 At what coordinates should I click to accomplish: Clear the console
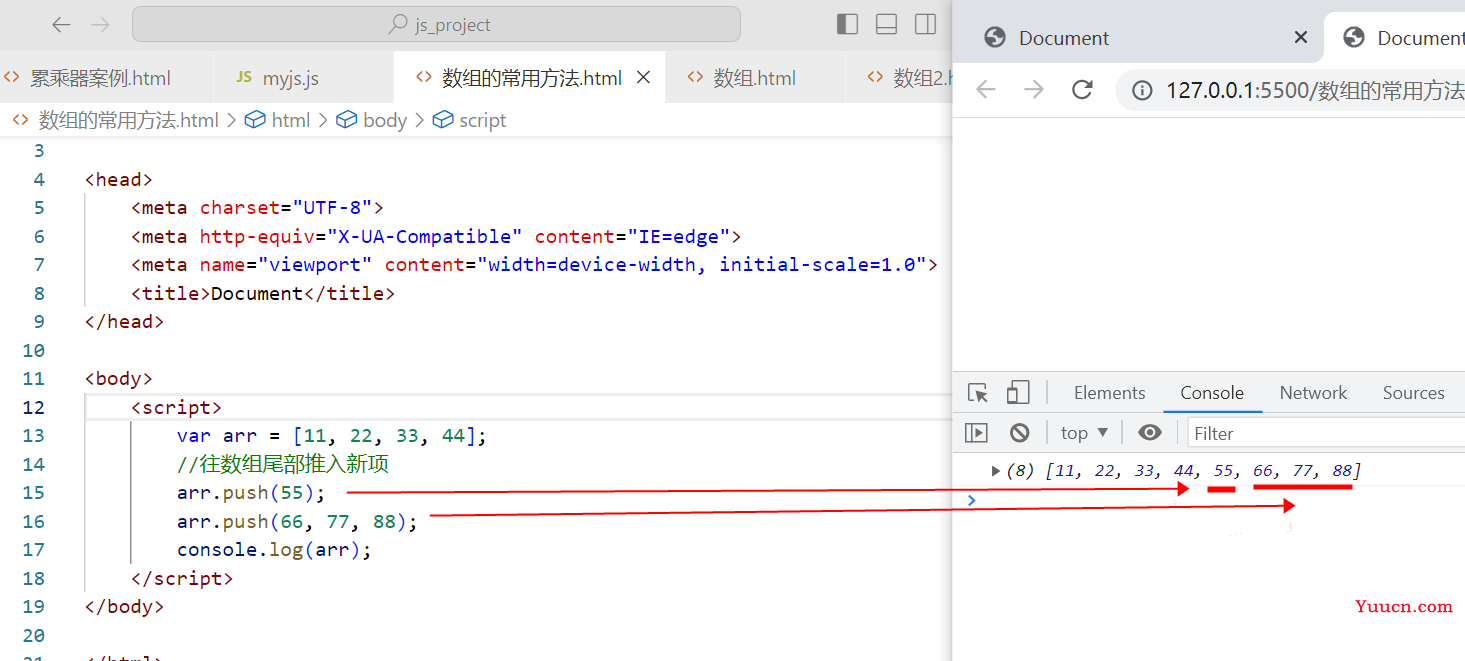(x=1019, y=433)
